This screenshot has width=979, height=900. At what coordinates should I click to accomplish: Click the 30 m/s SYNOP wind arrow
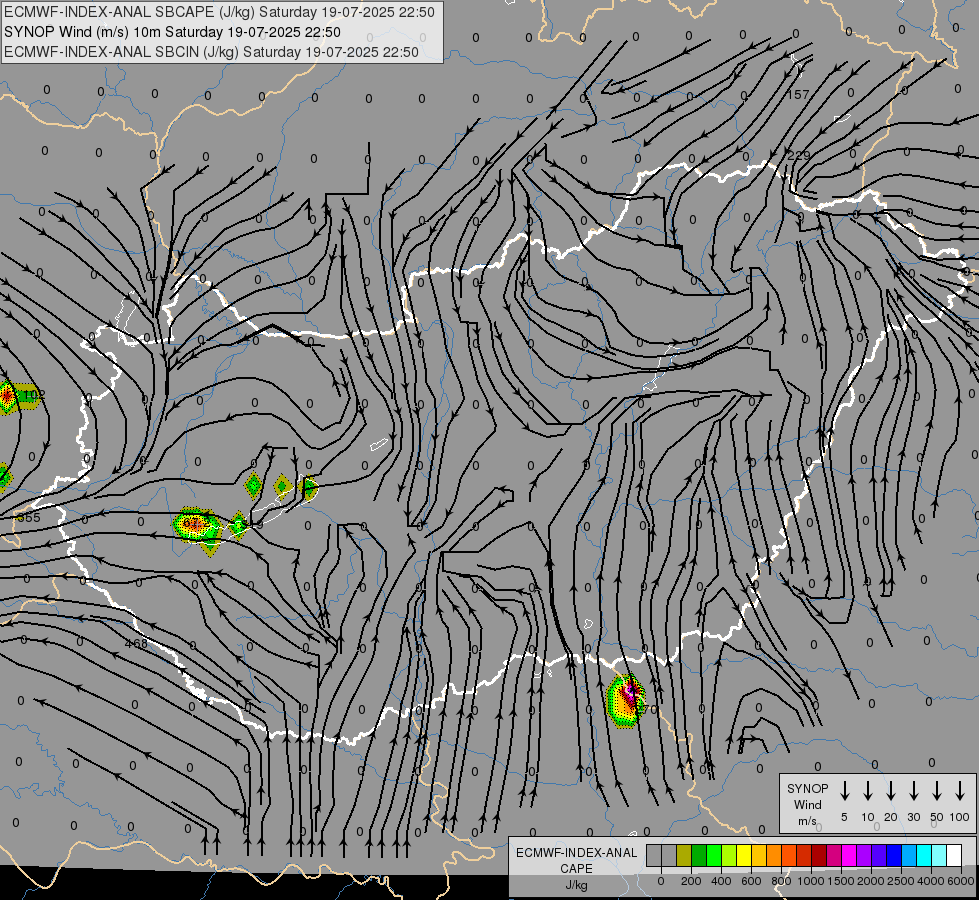[x=913, y=791]
